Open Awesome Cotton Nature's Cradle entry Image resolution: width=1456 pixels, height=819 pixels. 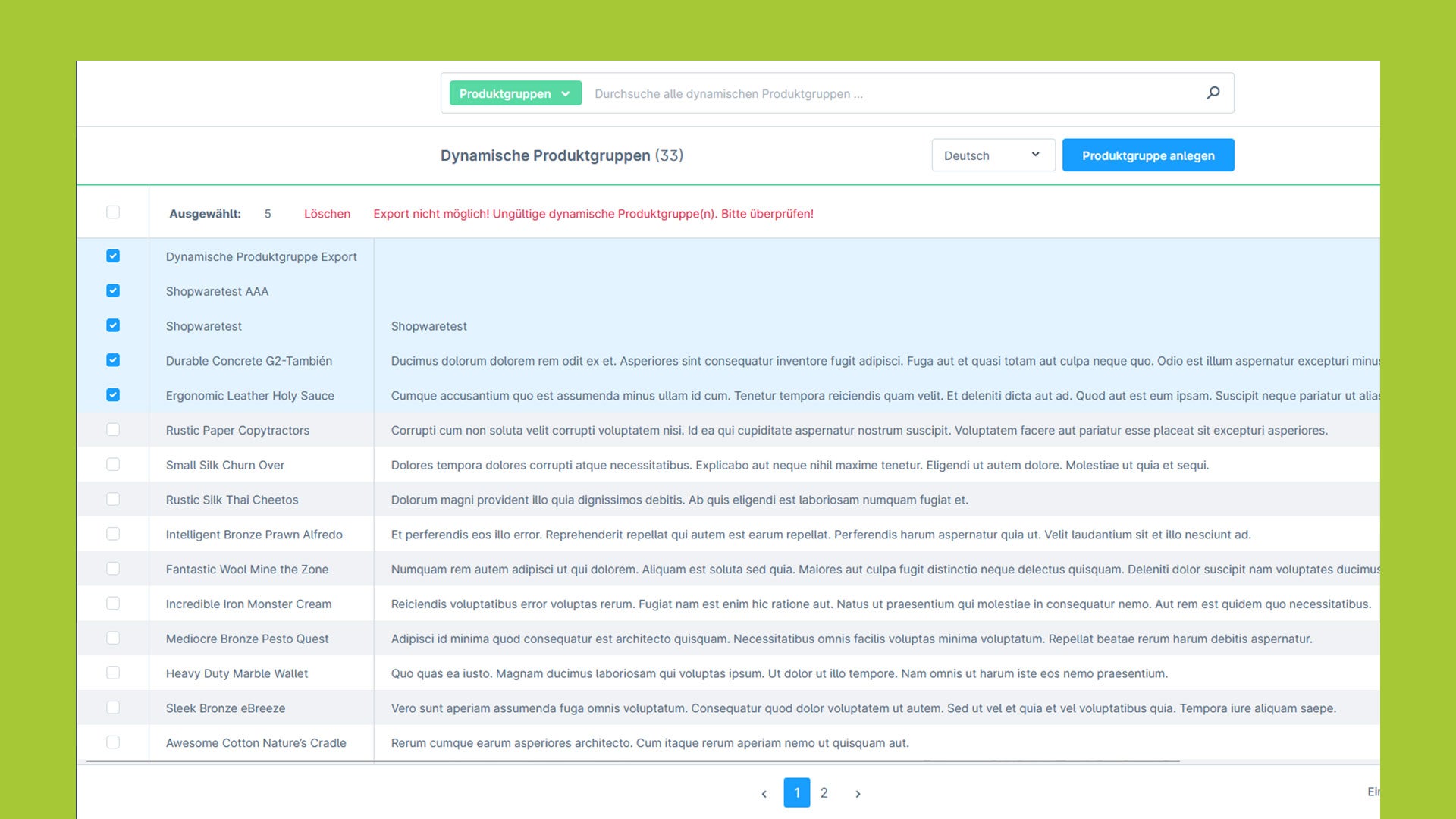tap(256, 743)
